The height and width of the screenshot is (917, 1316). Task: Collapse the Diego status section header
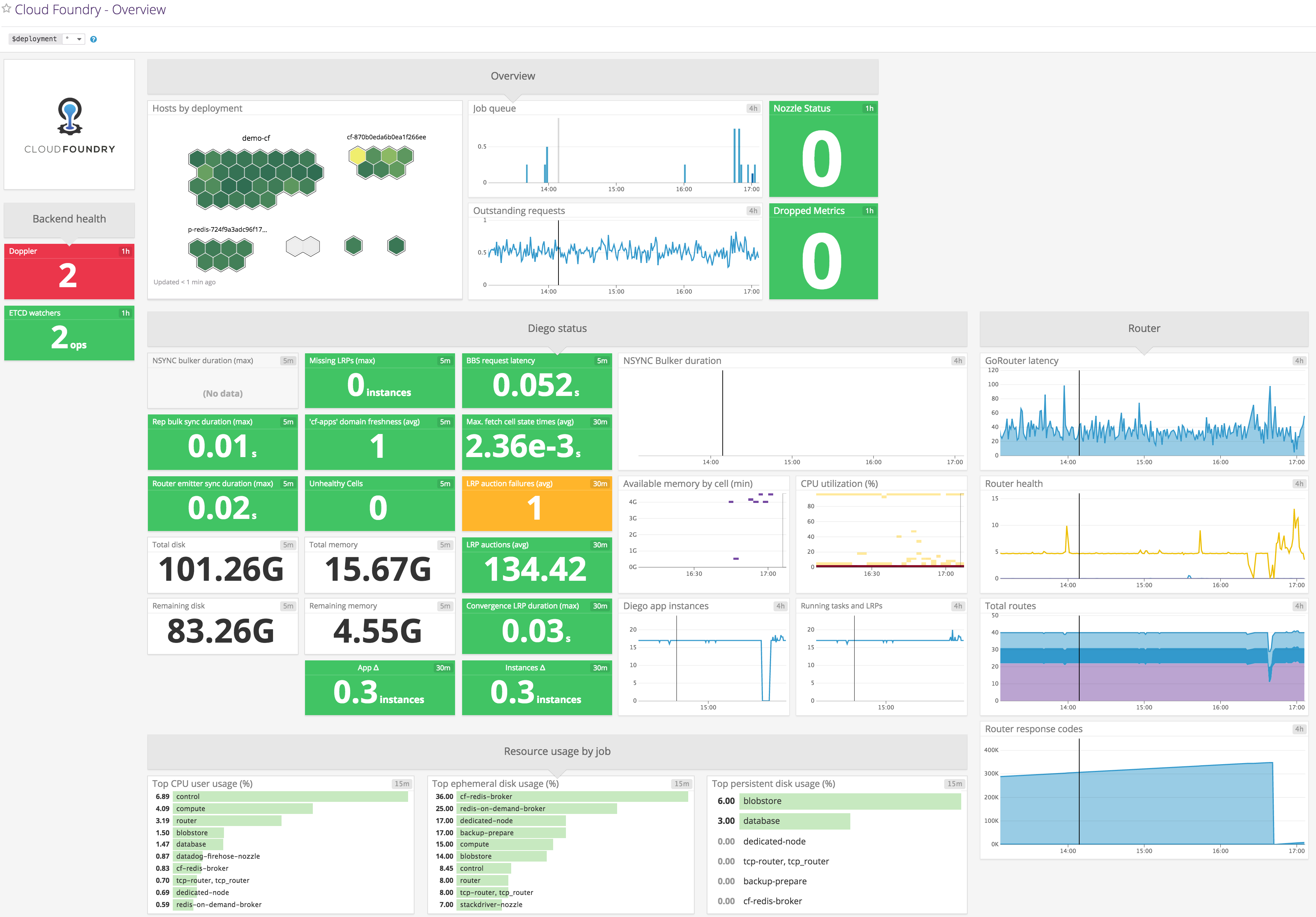pyautogui.click(x=557, y=328)
